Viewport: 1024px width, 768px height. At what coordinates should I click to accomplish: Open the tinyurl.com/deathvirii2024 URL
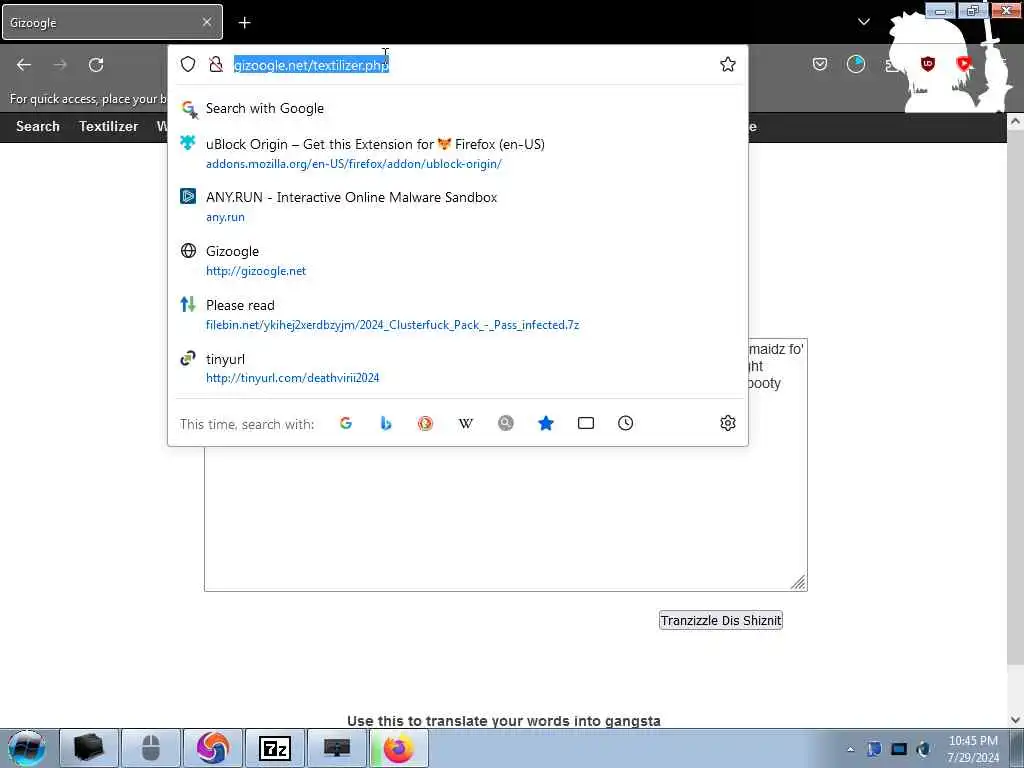(293, 377)
